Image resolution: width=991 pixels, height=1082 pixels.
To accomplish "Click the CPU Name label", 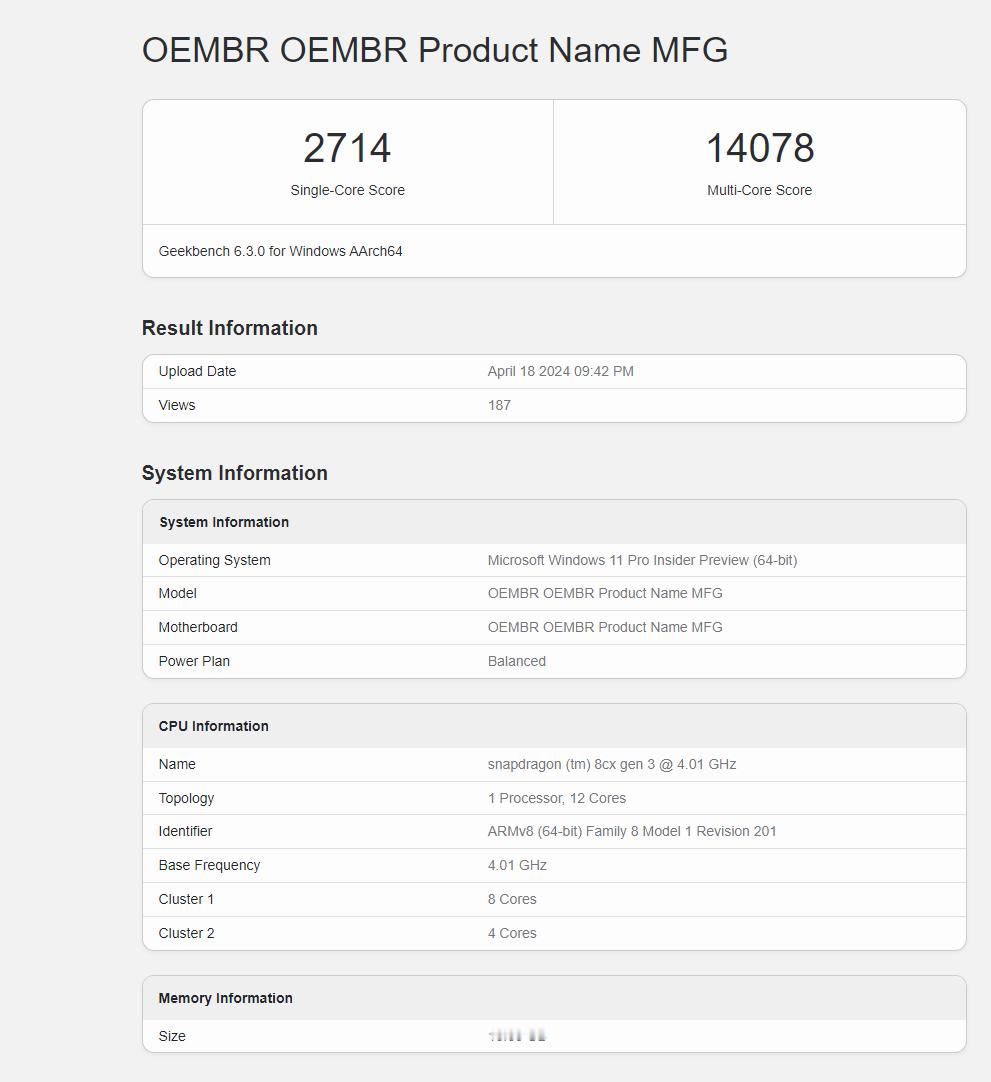I will point(177,764).
